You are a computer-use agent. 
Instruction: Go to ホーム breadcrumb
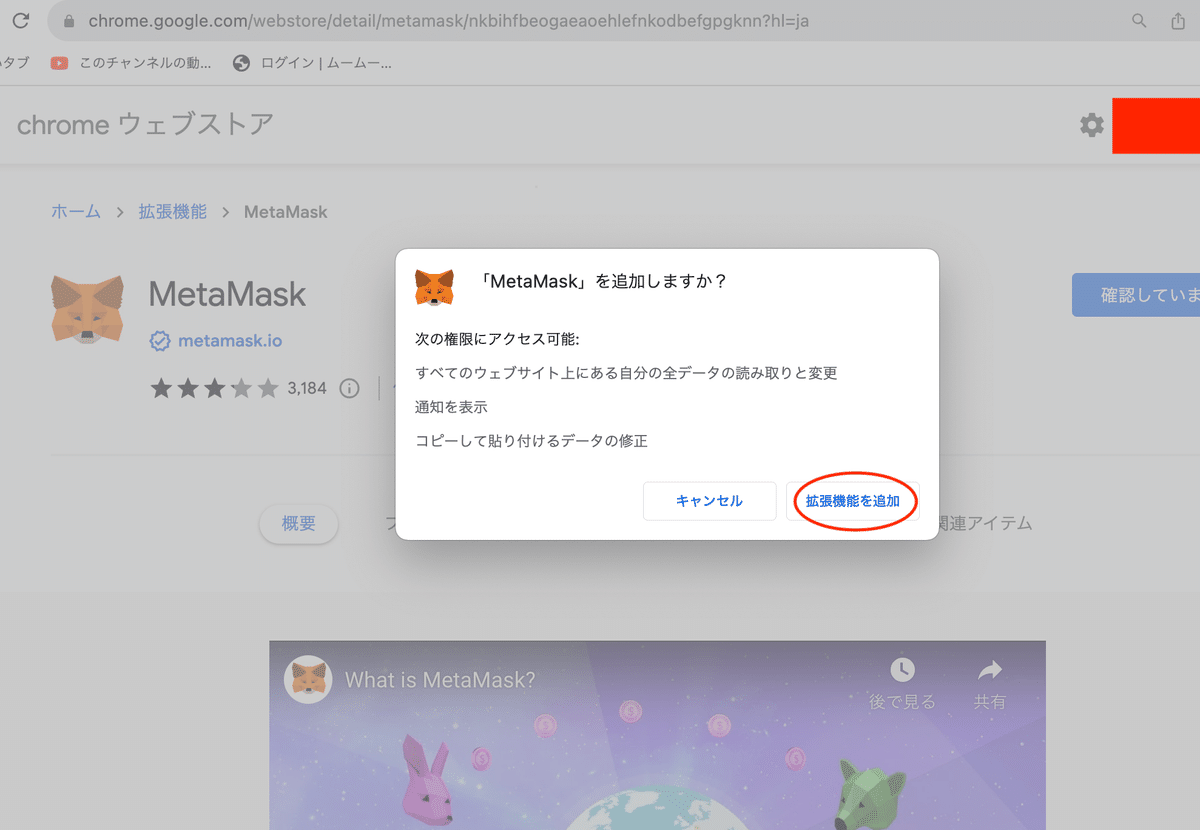[76, 212]
